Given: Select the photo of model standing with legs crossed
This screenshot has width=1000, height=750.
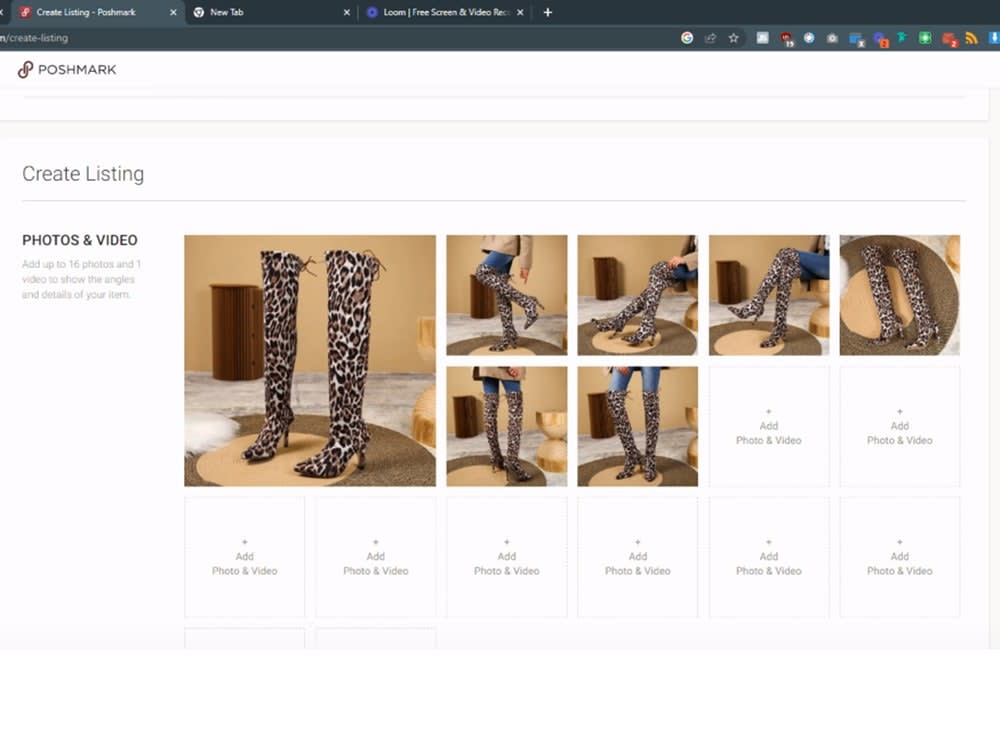Looking at the screenshot, I should [638, 426].
